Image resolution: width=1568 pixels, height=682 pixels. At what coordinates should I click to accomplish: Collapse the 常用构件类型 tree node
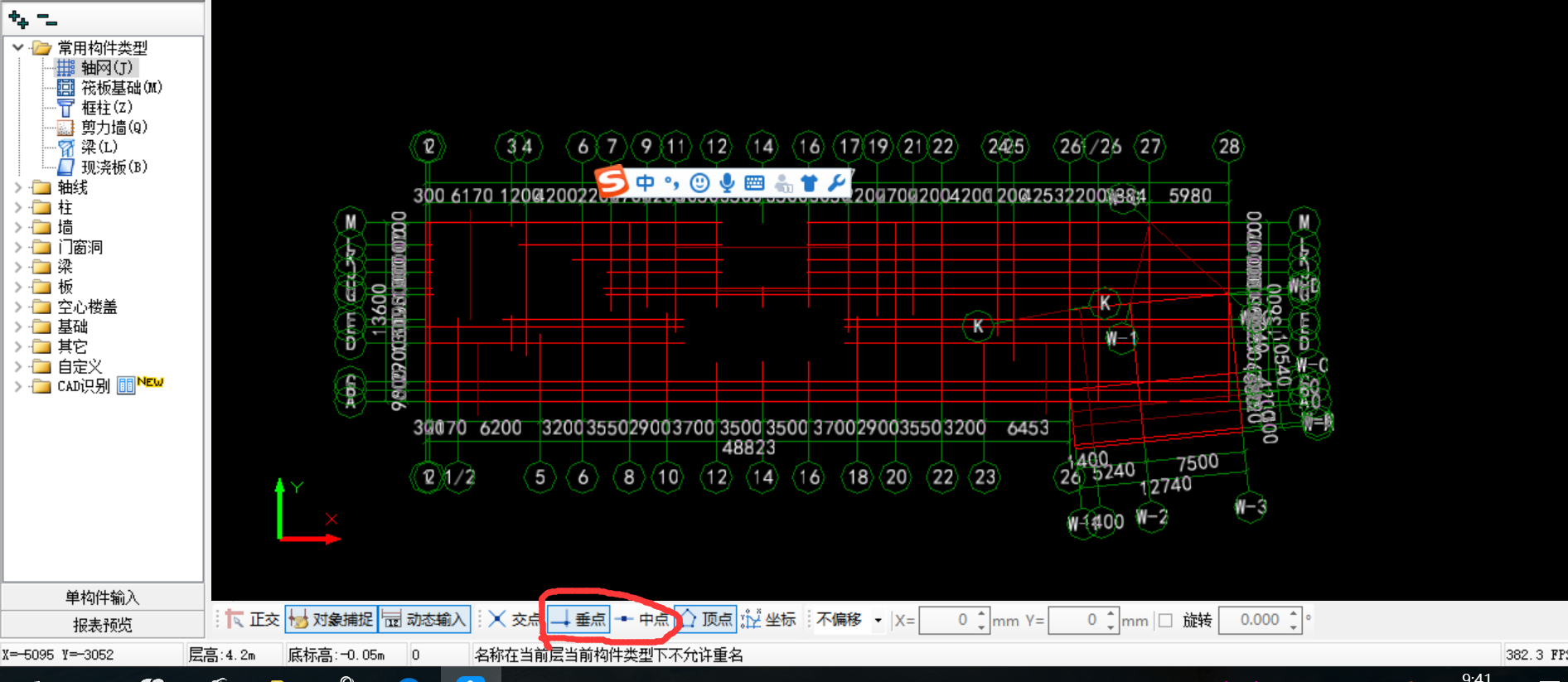pos(18,48)
